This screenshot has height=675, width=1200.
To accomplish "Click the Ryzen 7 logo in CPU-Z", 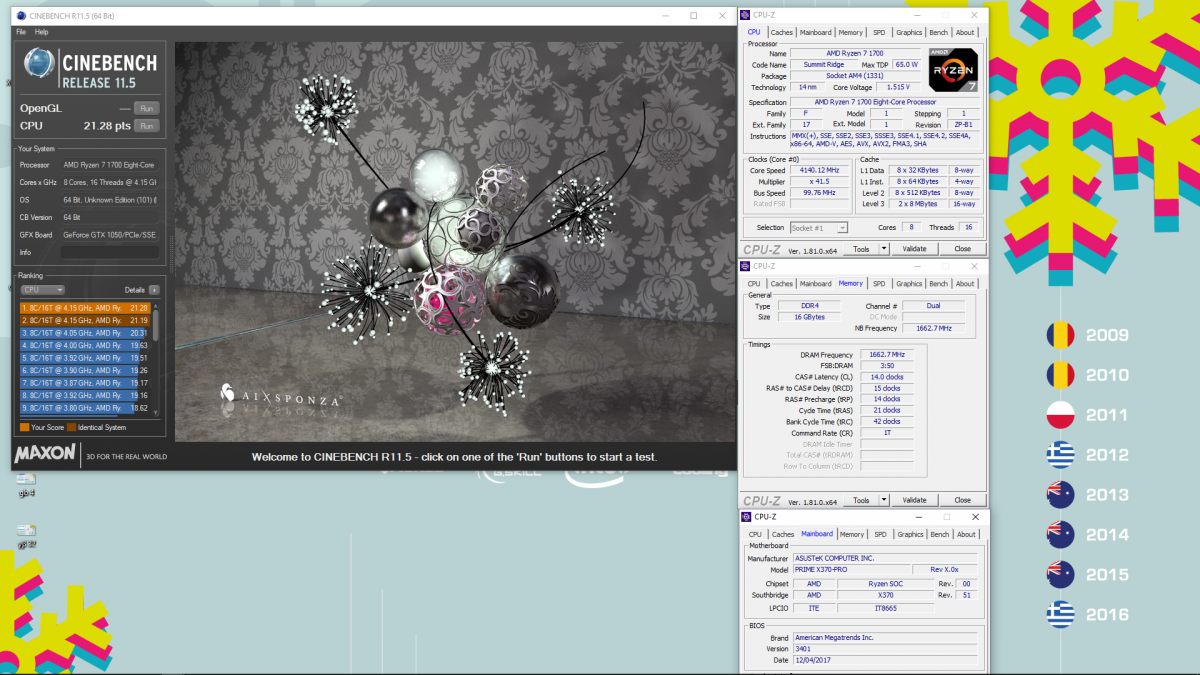I will point(954,69).
